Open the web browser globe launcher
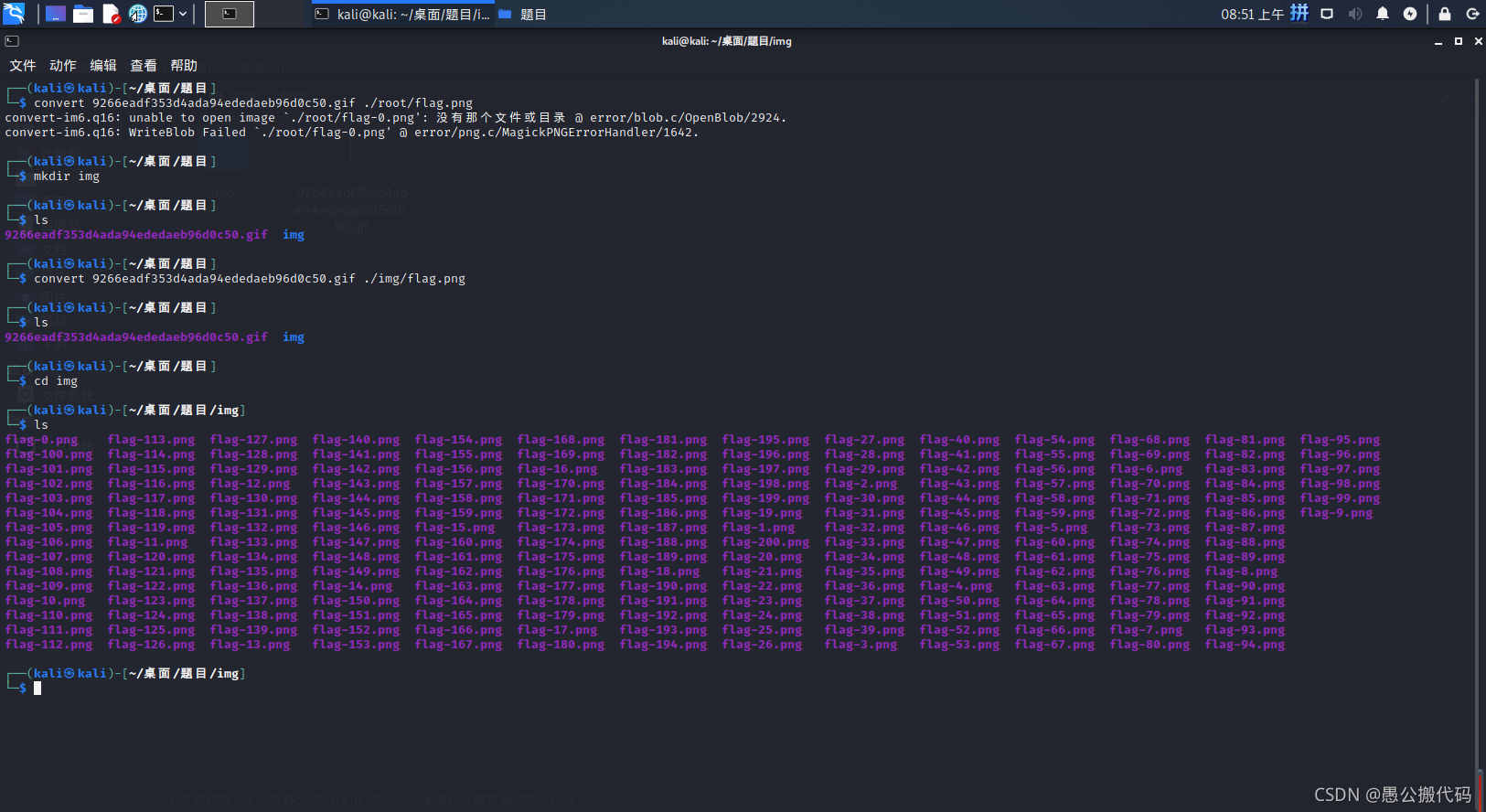The width and height of the screenshot is (1486, 812). click(138, 14)
